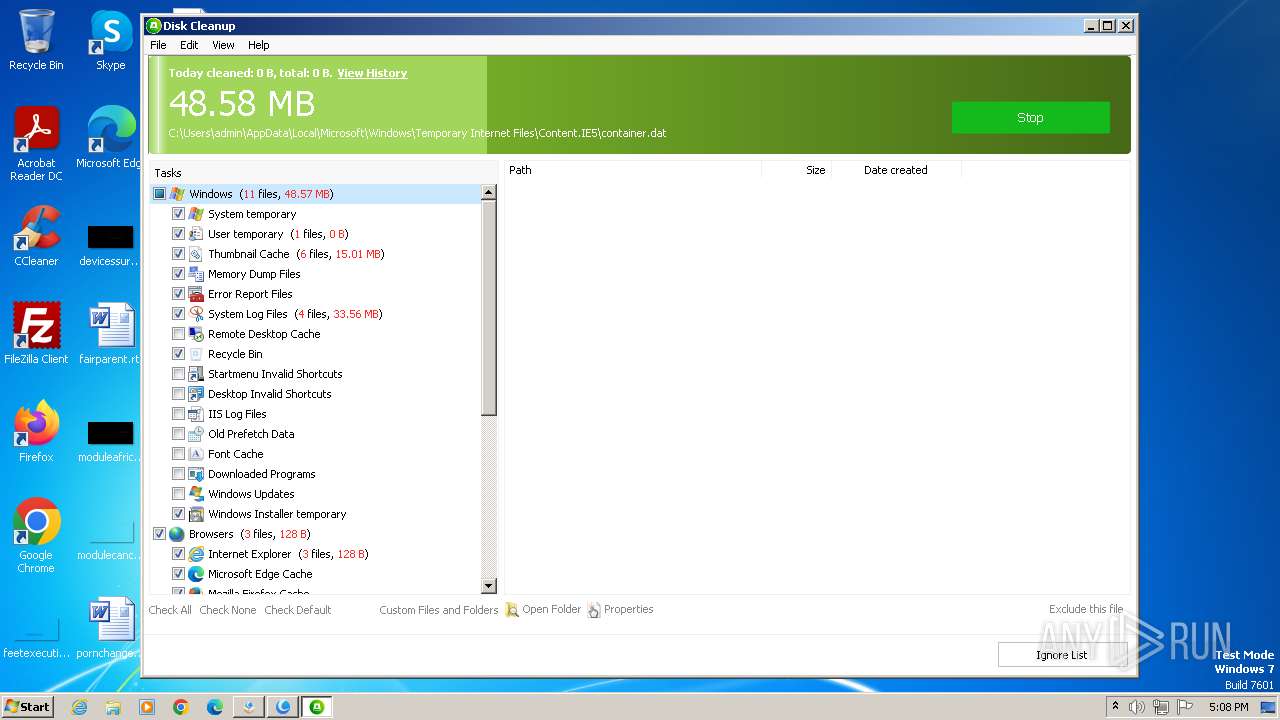The width and height of the screenshot is (1280, 720).
Task: Uncheck System temporary checkbox
Action: [x=178, y=214]
